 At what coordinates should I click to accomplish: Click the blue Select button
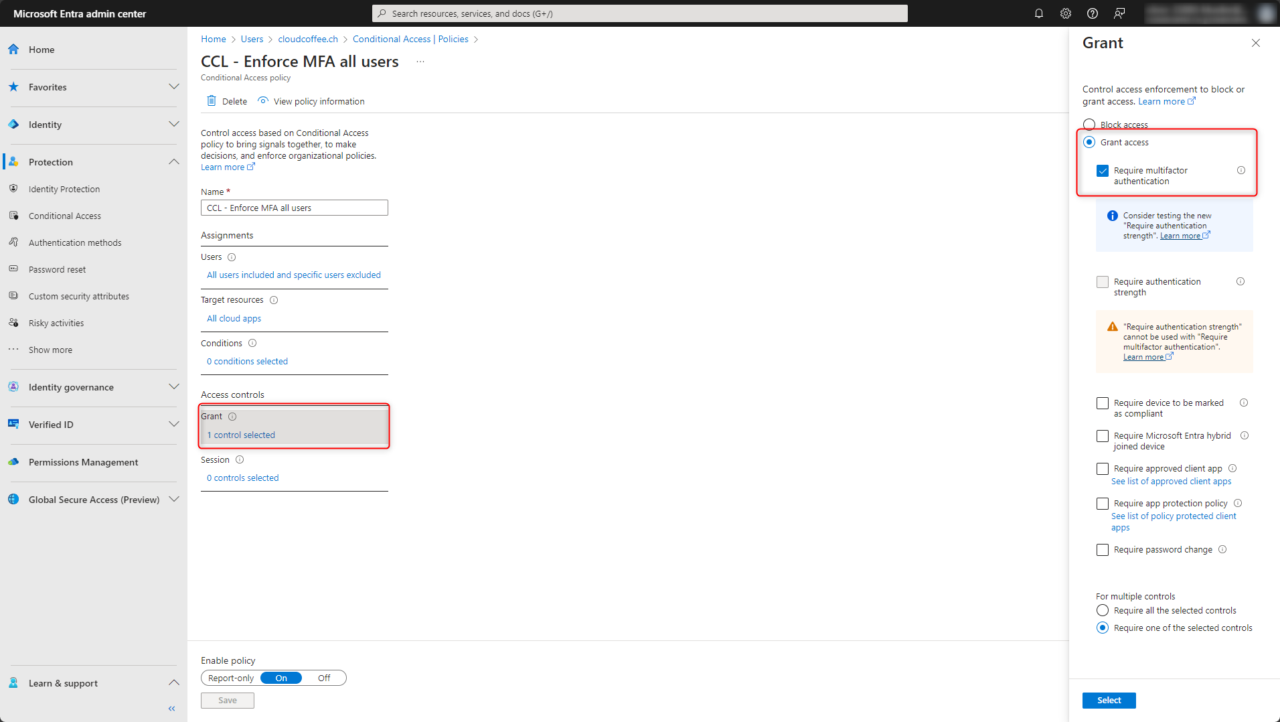point(1108,700)
